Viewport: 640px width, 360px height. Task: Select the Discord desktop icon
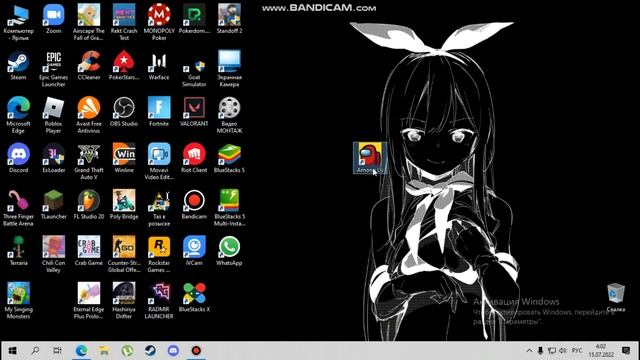(18, 159)
